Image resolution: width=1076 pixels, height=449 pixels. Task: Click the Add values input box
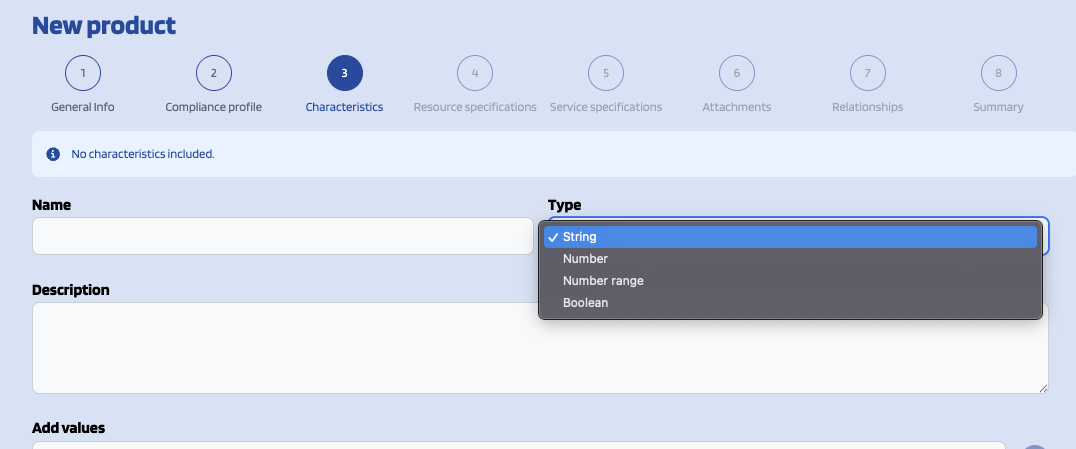click(x=518, y=445)
